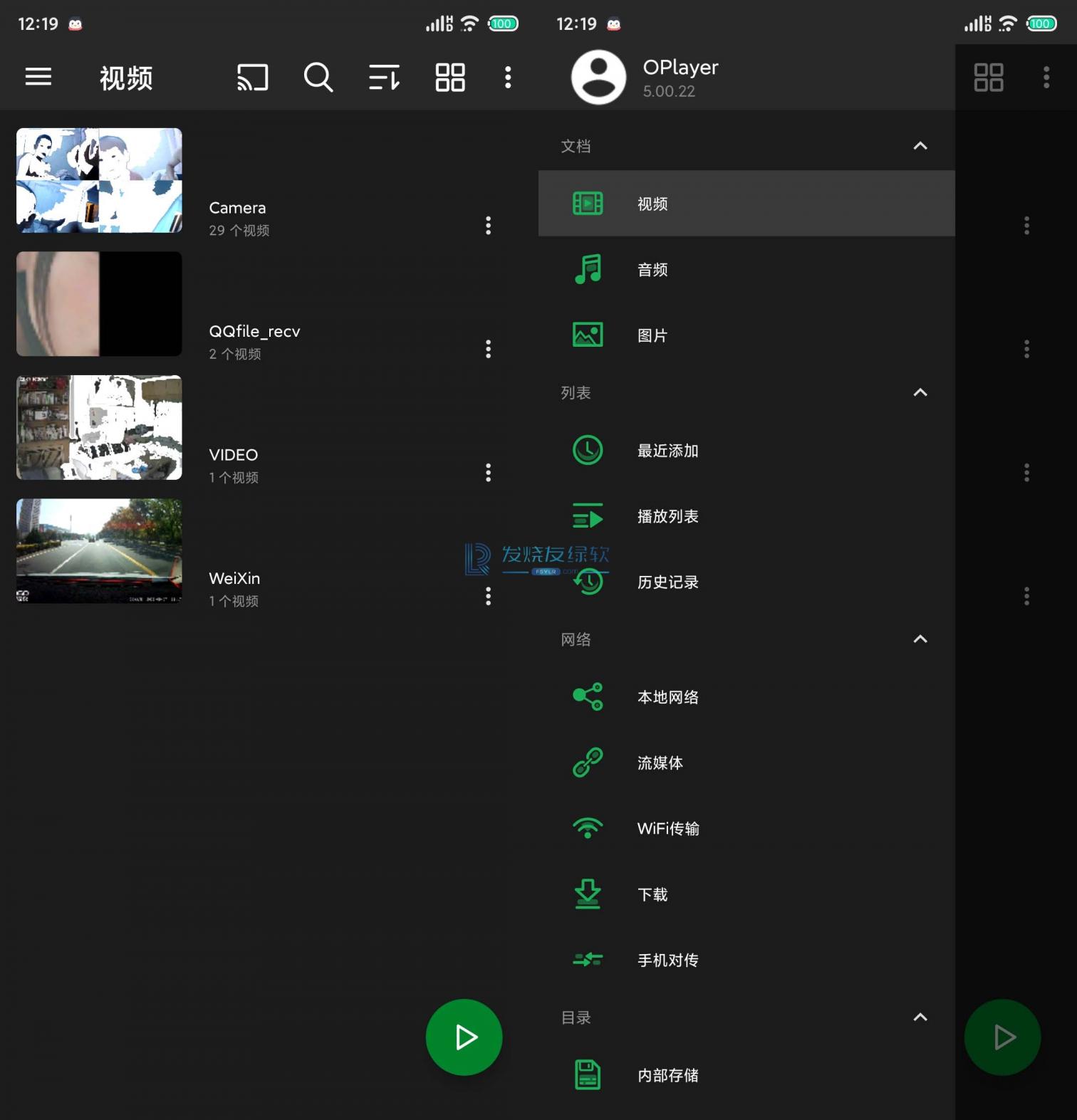Collapse the 文档 section
Image resolution: width=1077 pixels, height=1120 pixels.
point(920,146)
